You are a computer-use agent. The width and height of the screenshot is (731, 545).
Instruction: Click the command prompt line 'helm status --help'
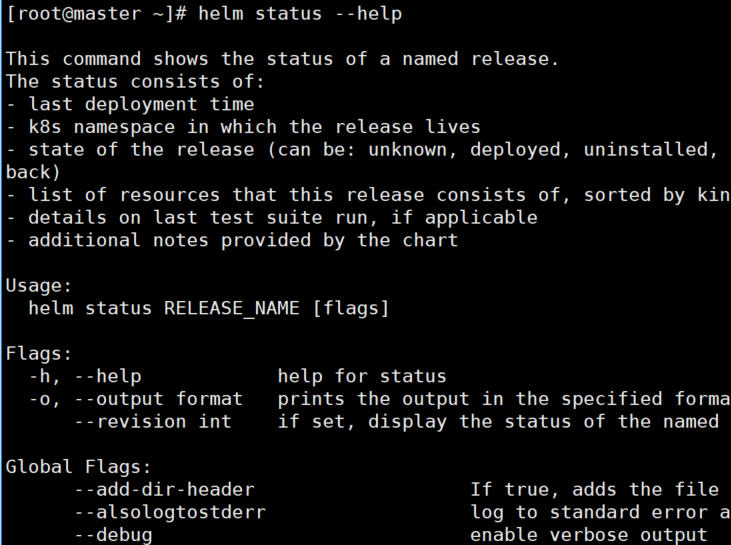204,14
